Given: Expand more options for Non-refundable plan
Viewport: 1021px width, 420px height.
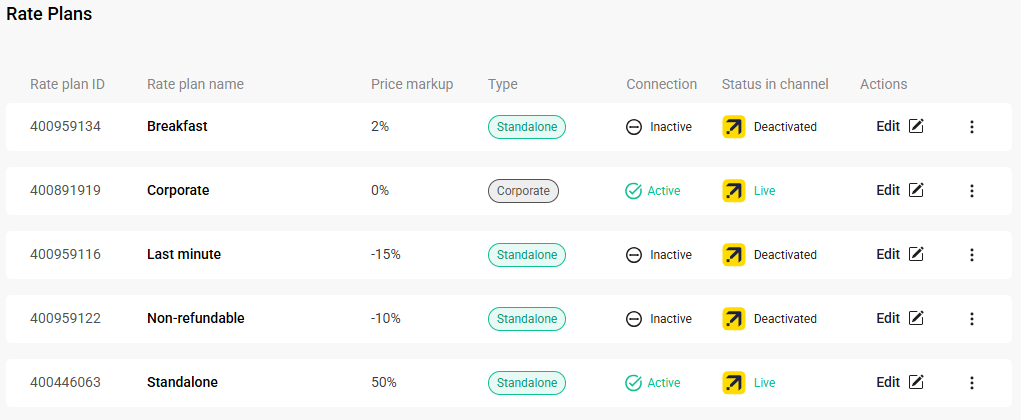Looking at the screenshot, I should (971, 319).
